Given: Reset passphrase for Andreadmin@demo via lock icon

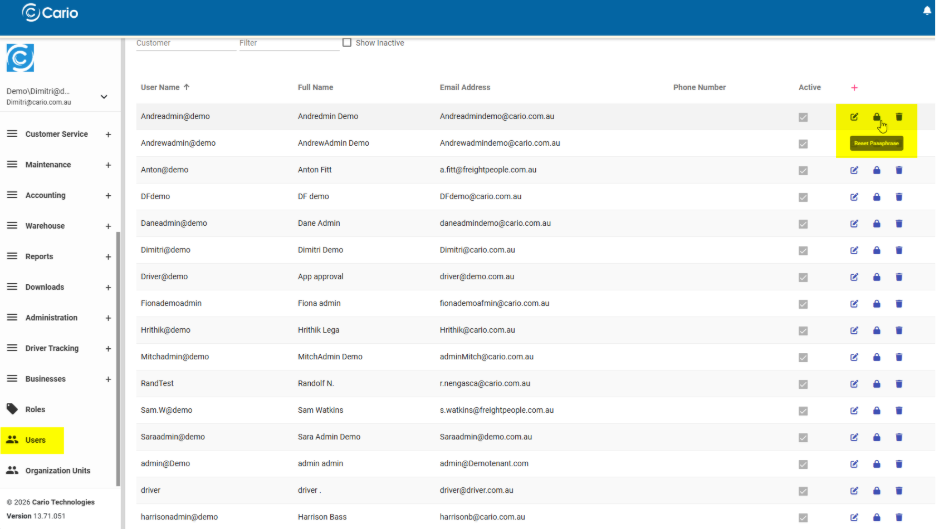Looking at the screenshot, I should coord(877,117).
